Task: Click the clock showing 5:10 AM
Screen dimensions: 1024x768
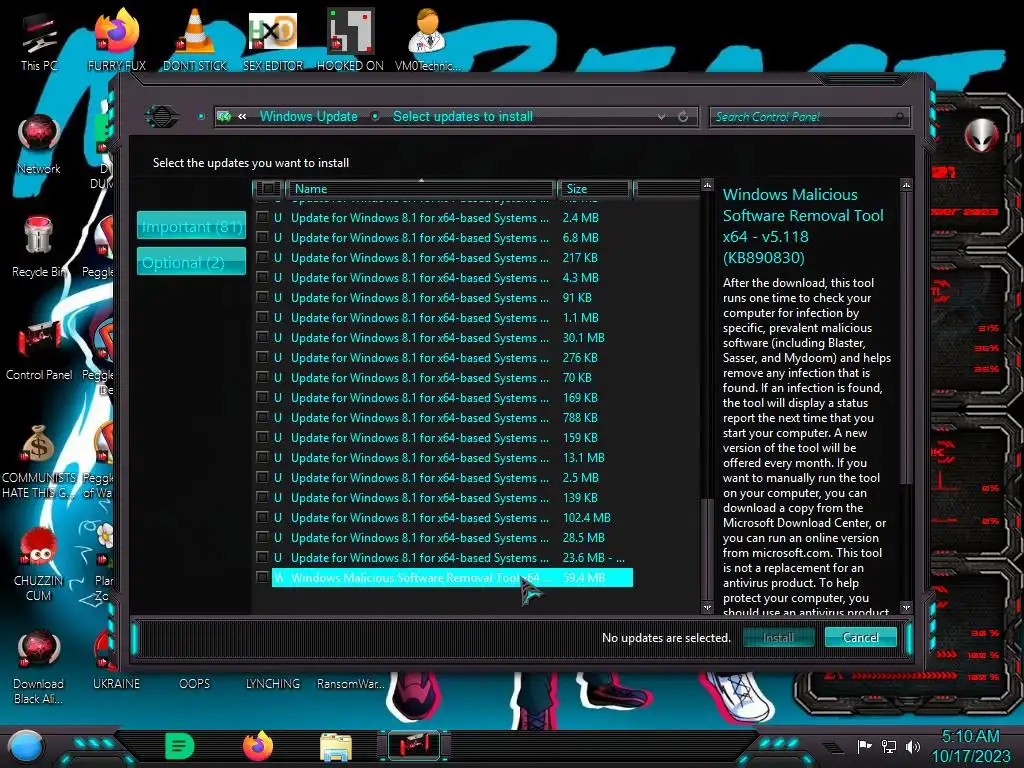Action: click(970, 737)
